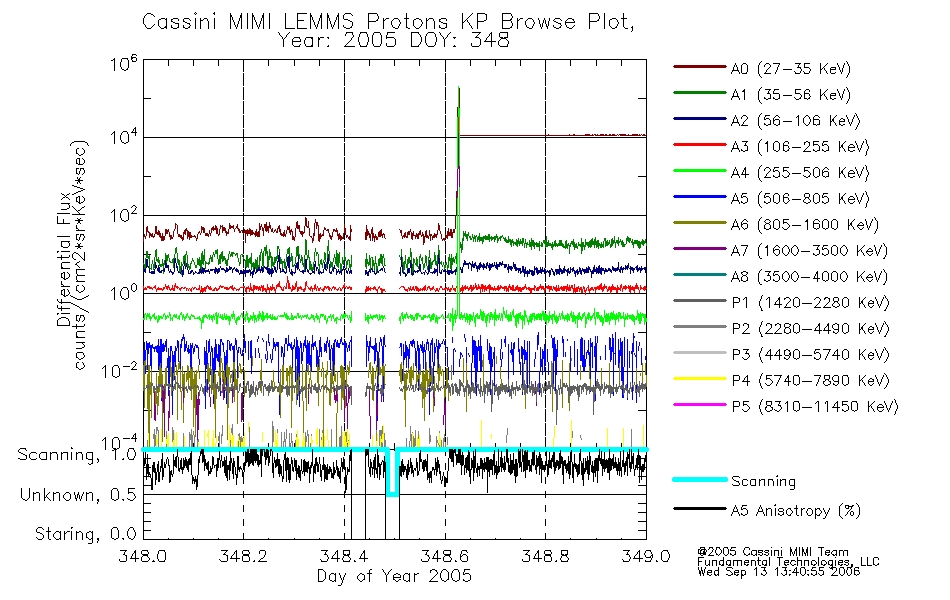Click the 'Fundamental Technologies, LLC' text
Screen dimensions: 950x600
(x=788, y=562)
